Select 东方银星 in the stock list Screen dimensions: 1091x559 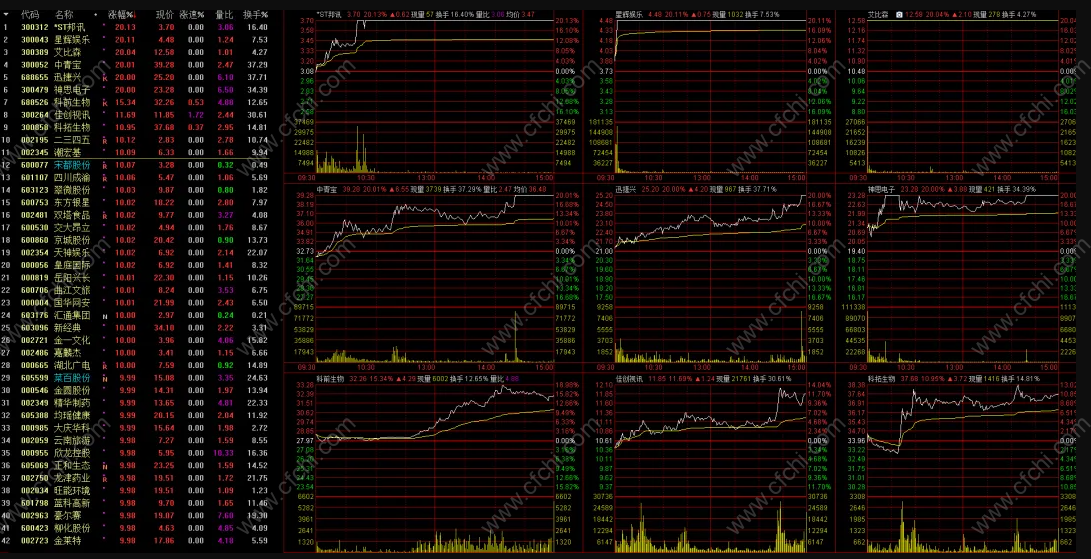72,203
